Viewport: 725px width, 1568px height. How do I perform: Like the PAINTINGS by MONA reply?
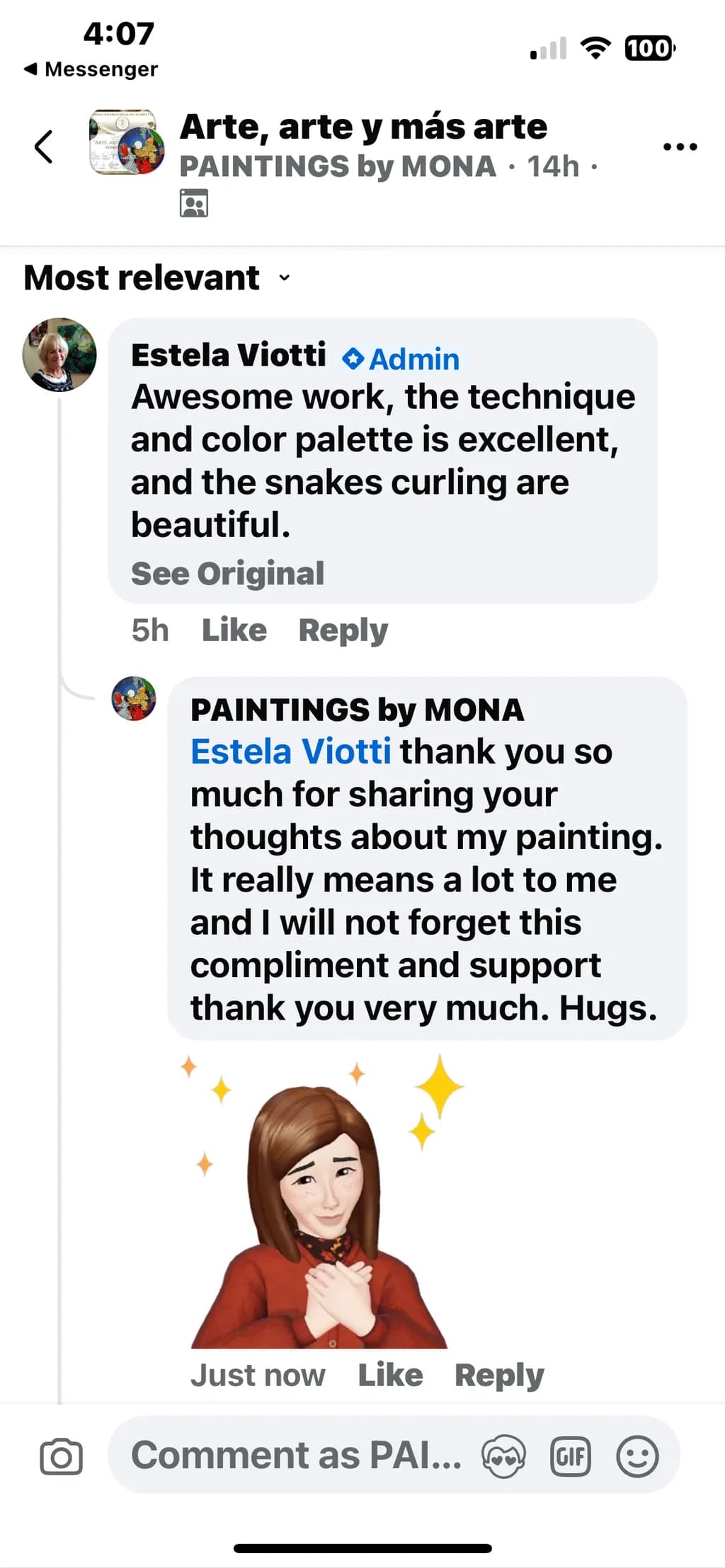[x=390, y=1375]
